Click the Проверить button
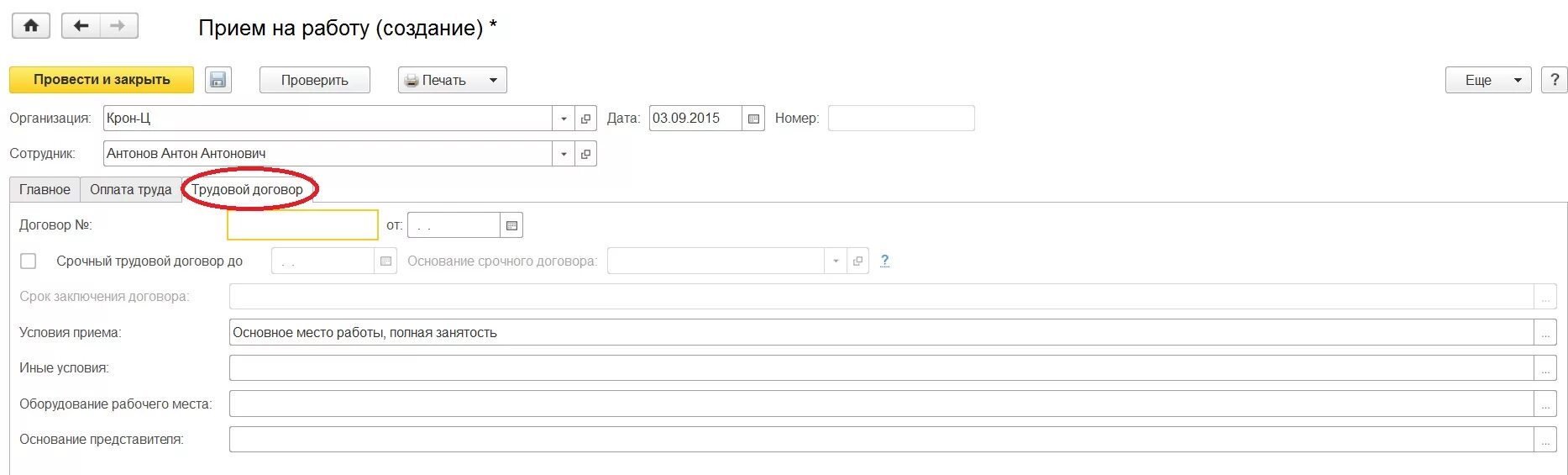 coord(315,80)
